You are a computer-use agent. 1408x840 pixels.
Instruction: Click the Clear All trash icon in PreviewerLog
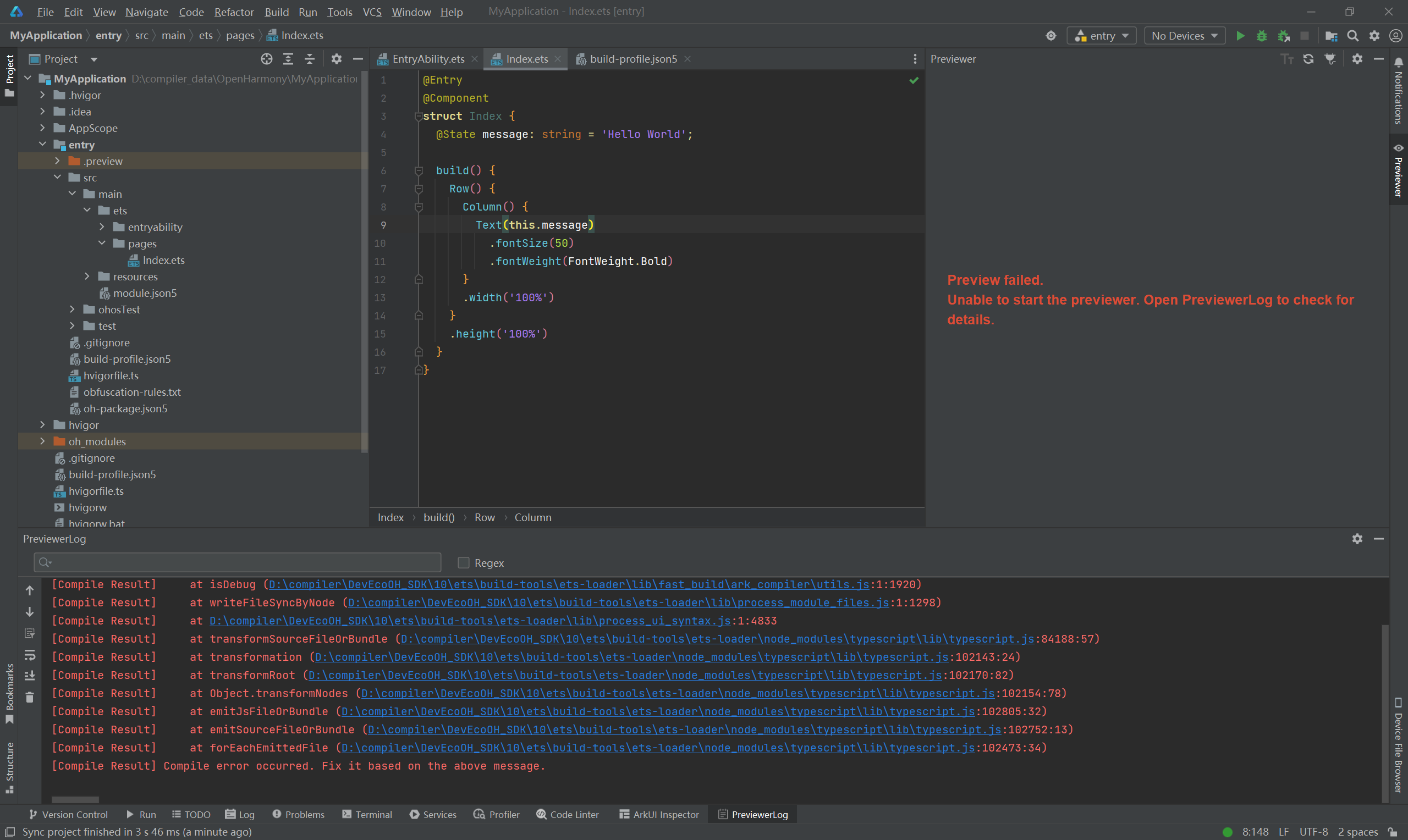click(30, 698)
